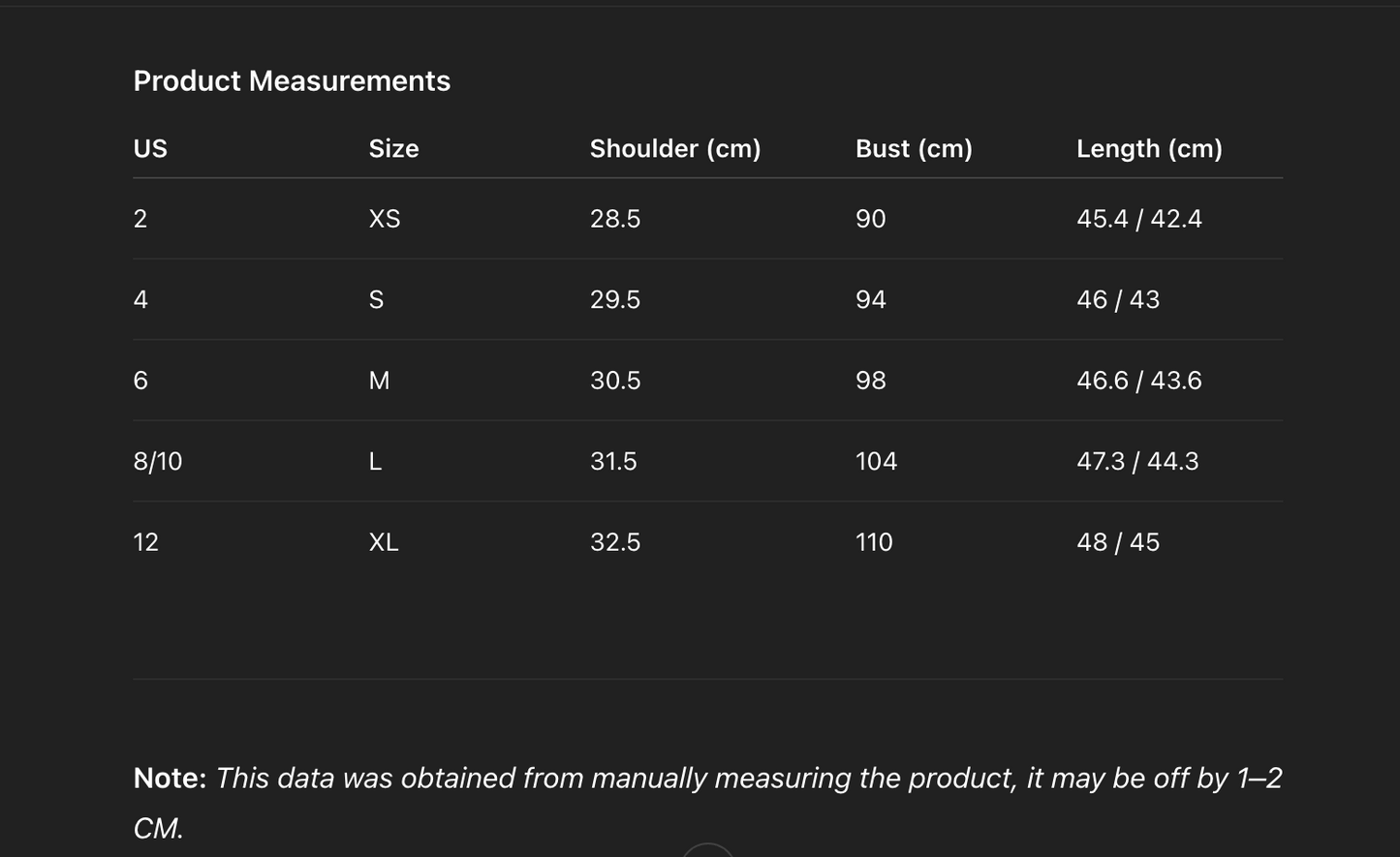
Task: Click the Shoulder (cm) column header
Action: click(675, 148)
